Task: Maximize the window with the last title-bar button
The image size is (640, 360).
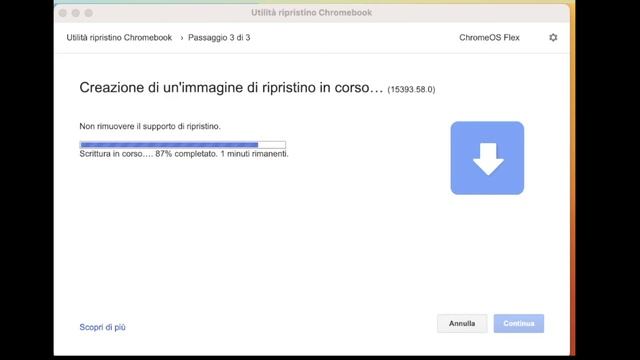Action: pyautogui.click(x=89, y=13)
